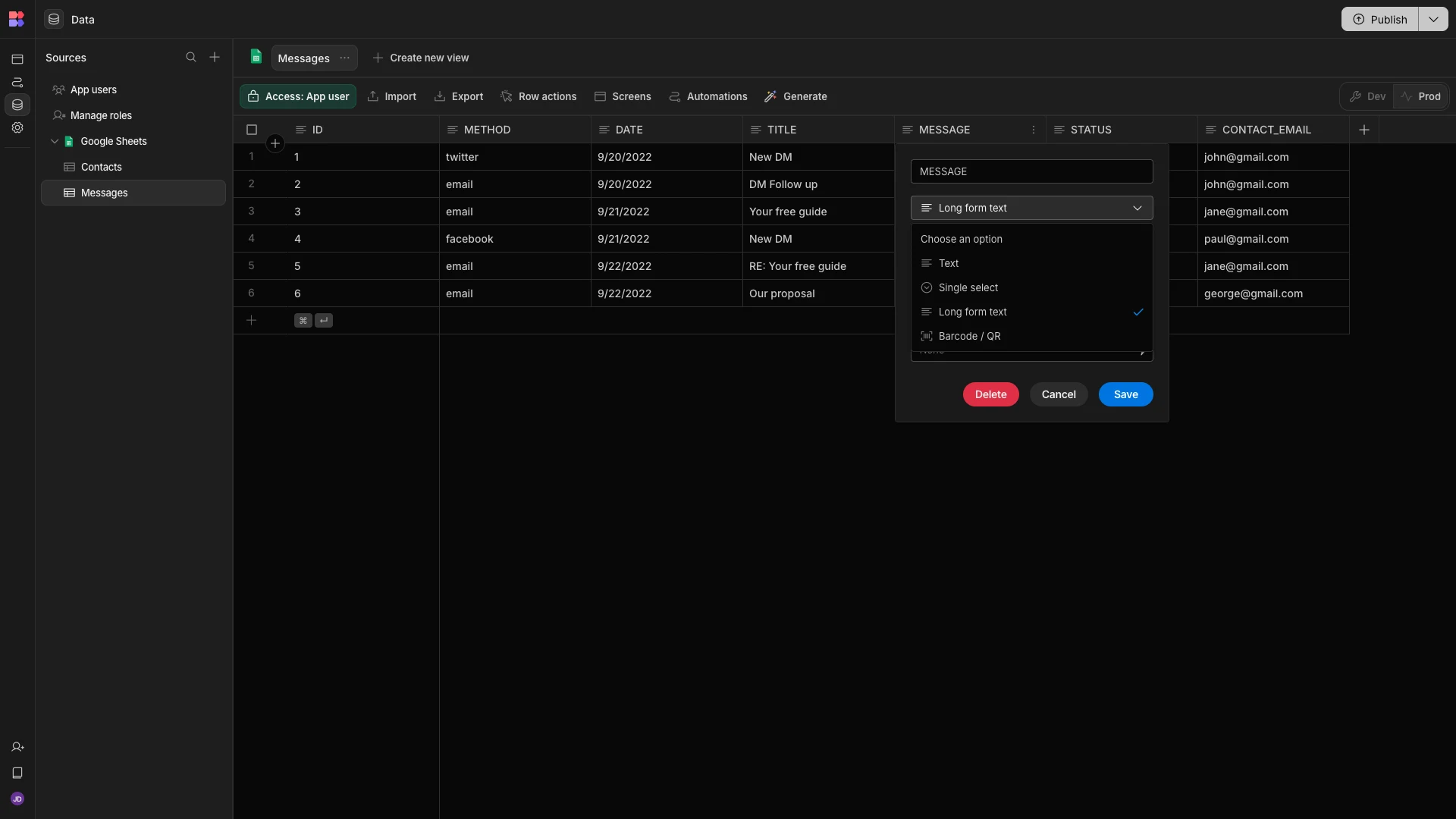
Task: Select the 'Our proposal' title cell
Action: [818, 293]
